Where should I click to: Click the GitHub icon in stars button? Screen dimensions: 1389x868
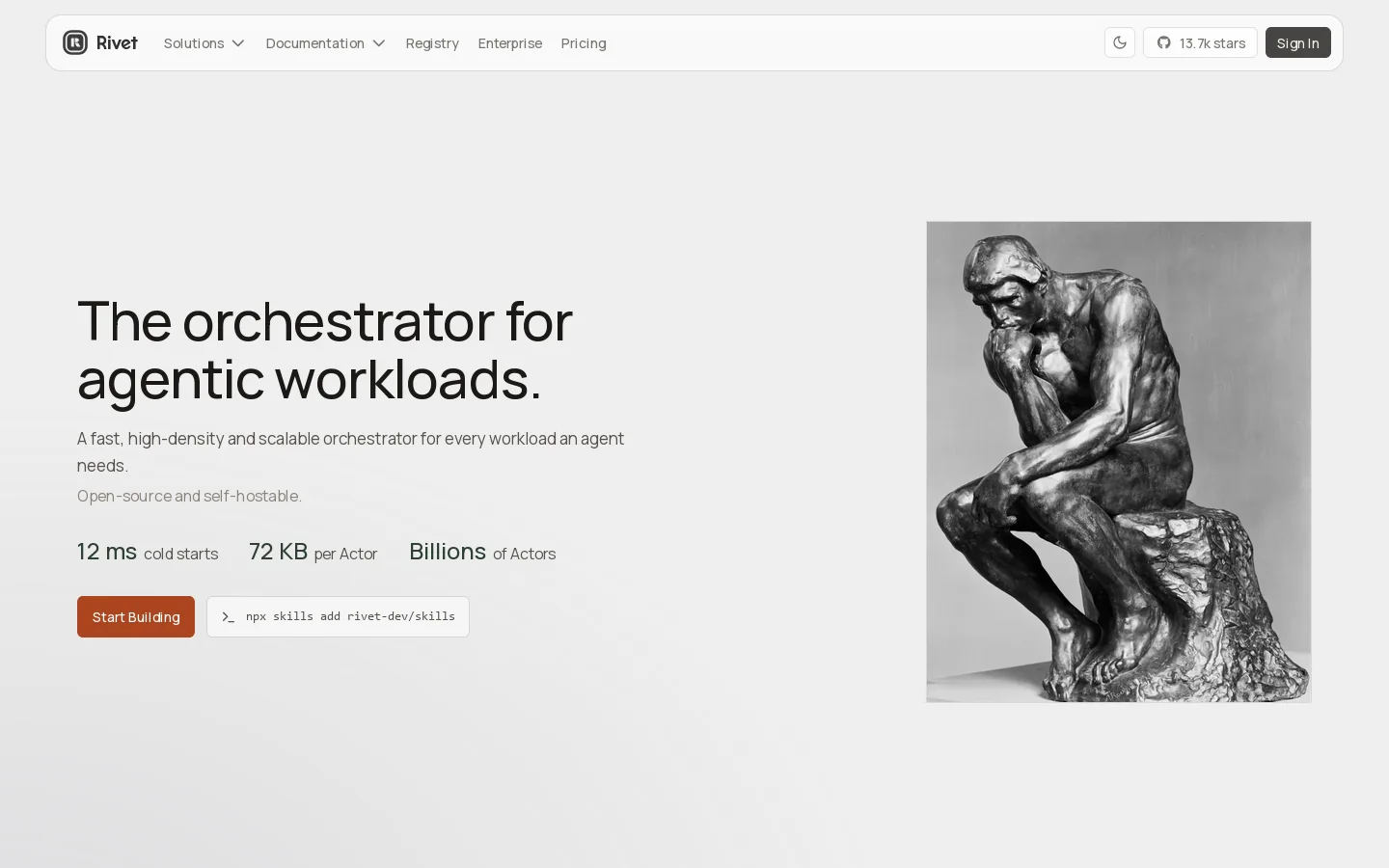[1164, 42]
